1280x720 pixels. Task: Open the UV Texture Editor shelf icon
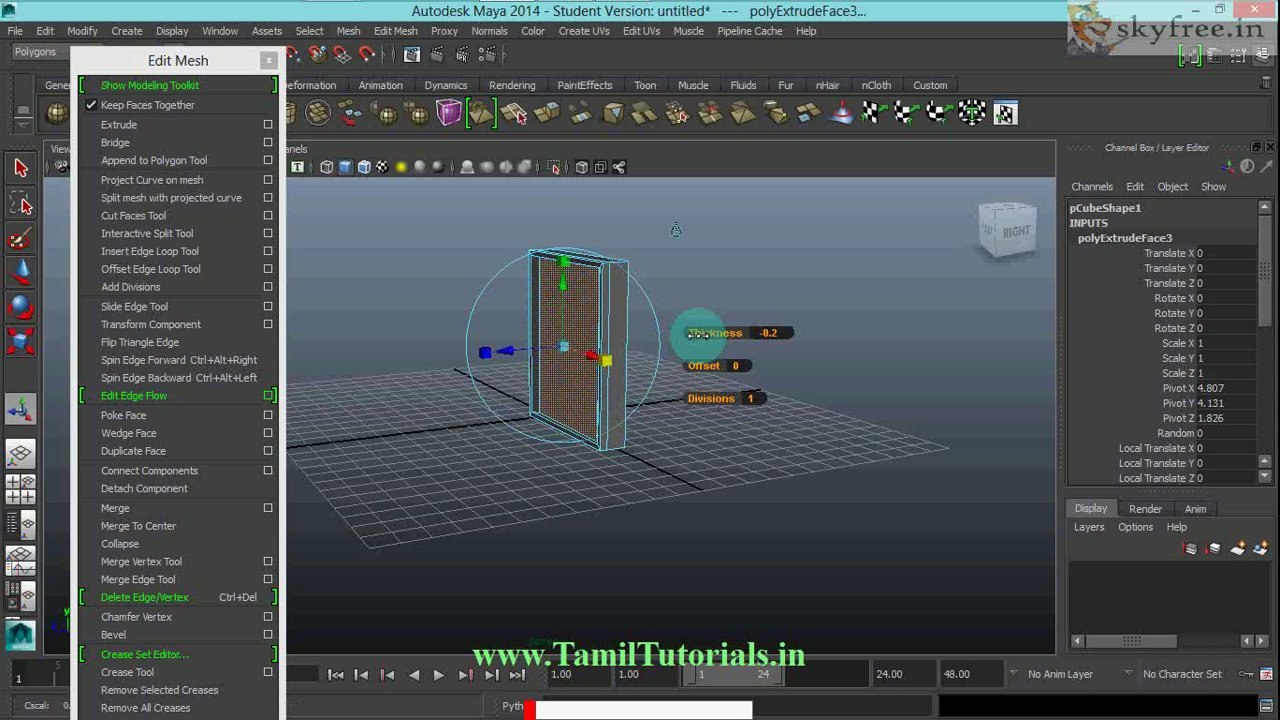[1005, 113]
